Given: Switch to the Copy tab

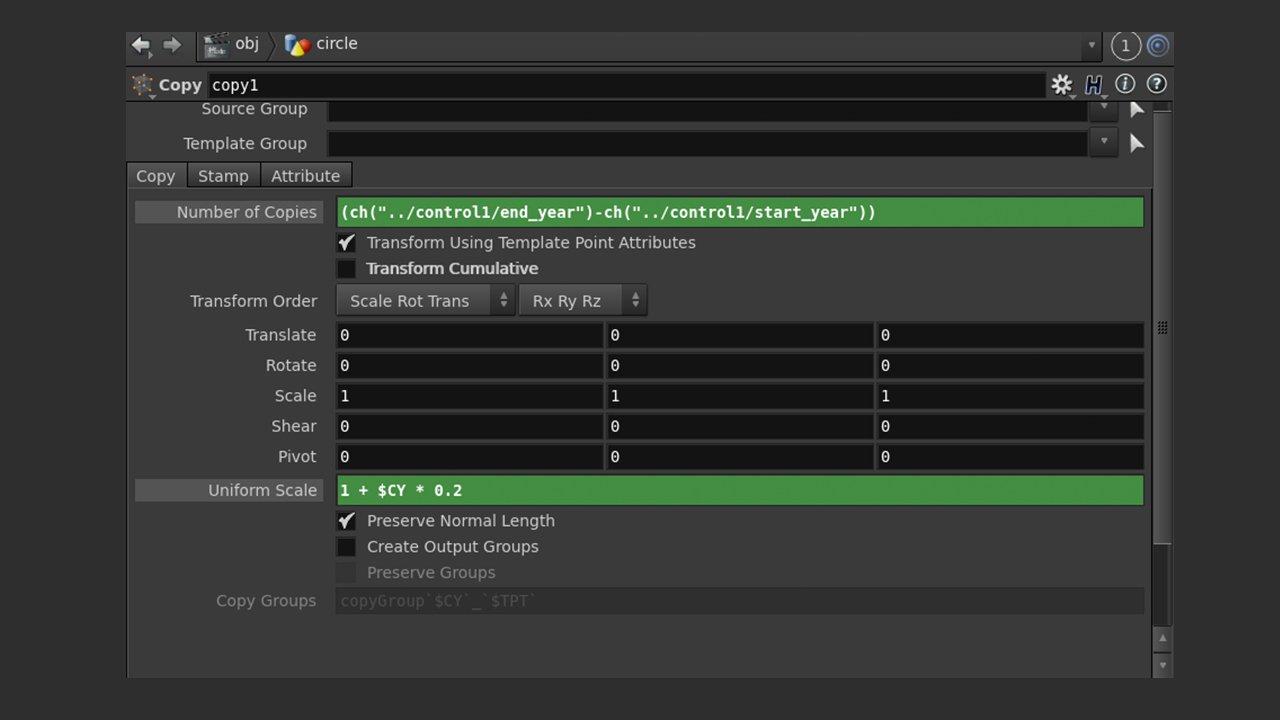Looking at the screenshot, I should click(156, 176).
